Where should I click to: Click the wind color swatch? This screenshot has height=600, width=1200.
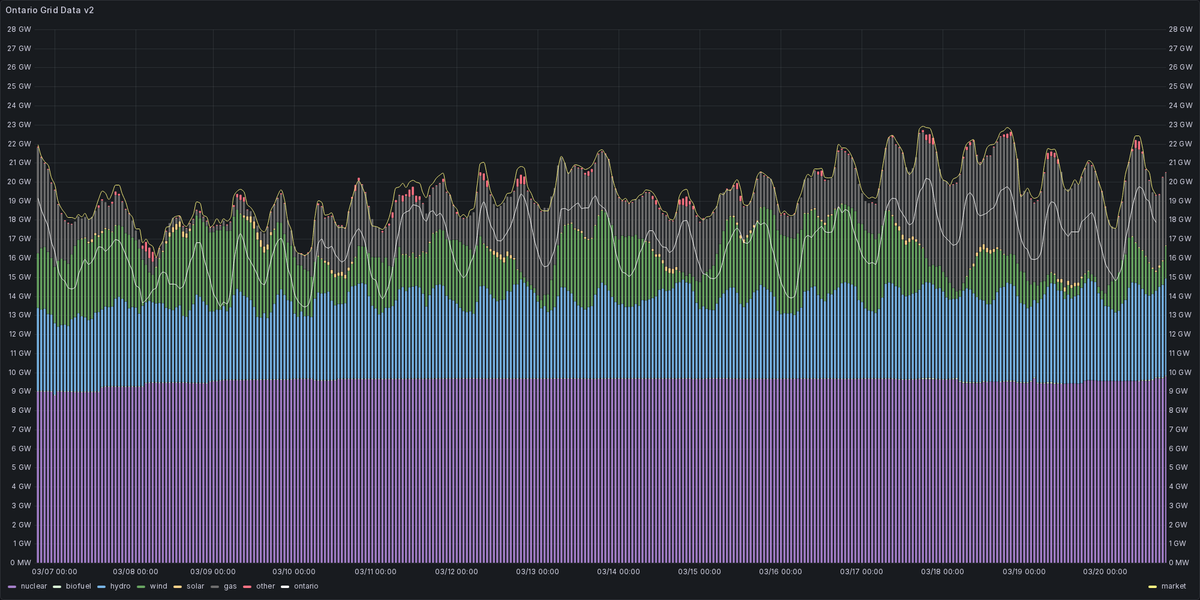[140, 587]
